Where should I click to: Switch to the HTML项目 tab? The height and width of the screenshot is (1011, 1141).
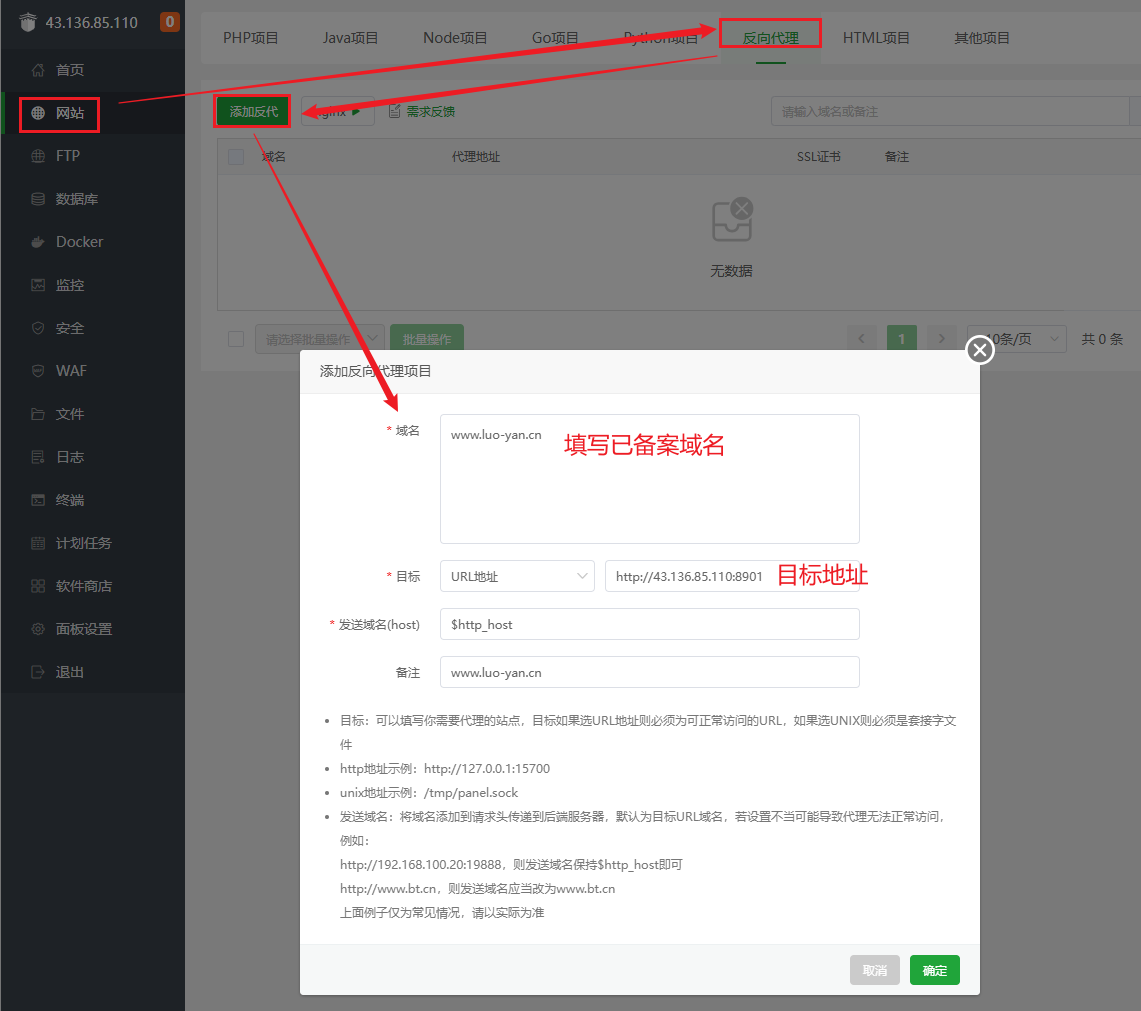click(x=875, y=38)
